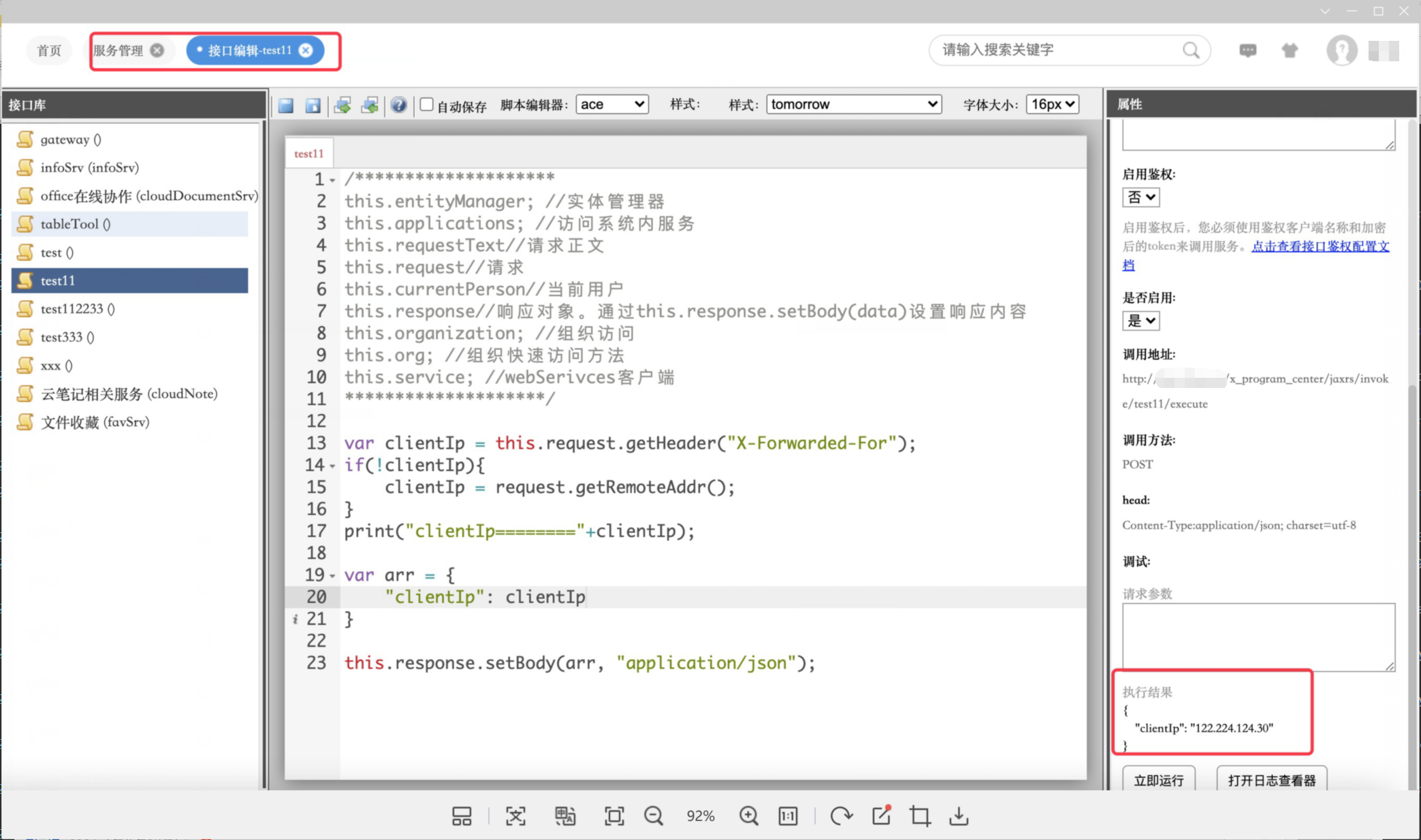Switch to the 服务管理 tab
1421x840 pixels.
[118, 50]
